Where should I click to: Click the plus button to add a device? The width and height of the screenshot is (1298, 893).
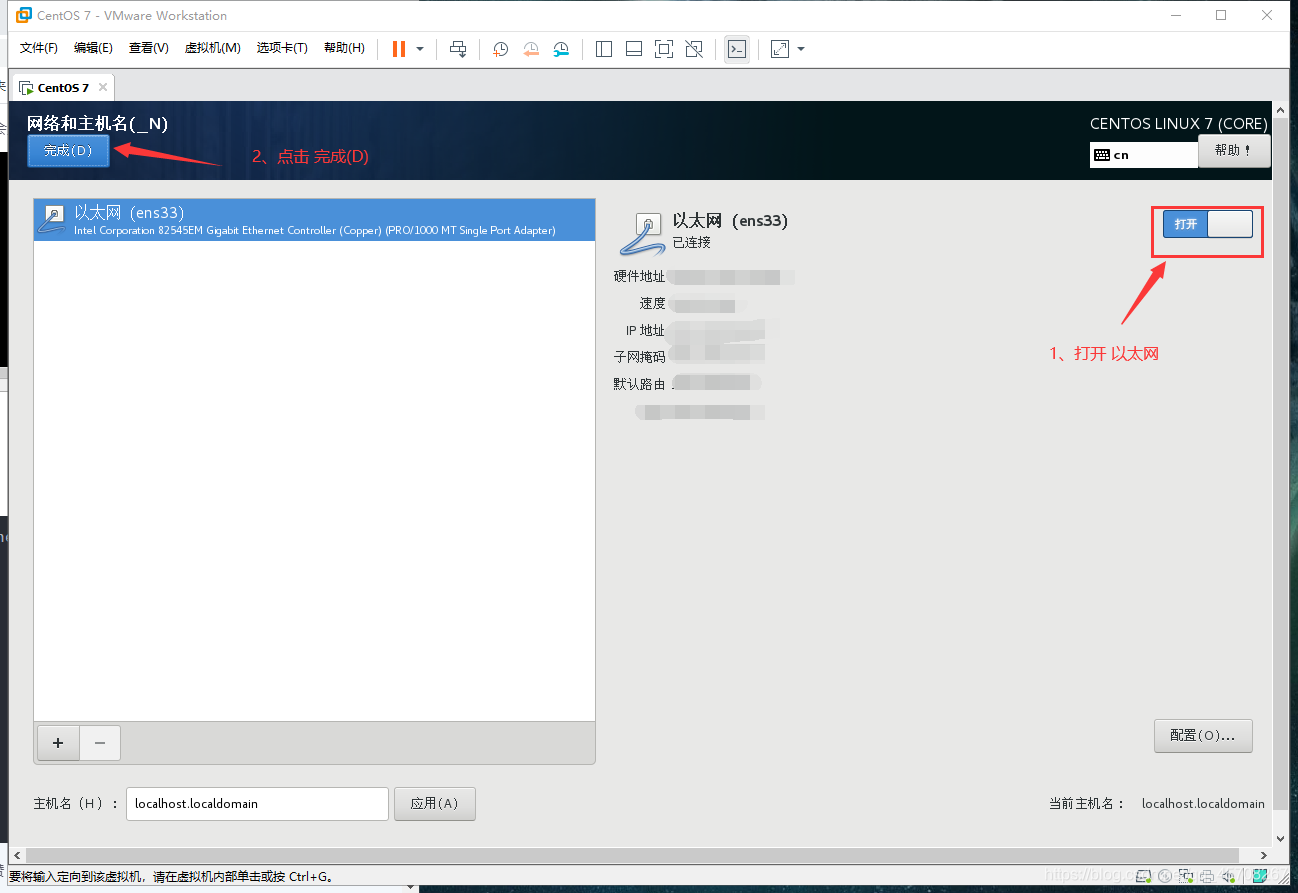(58, 743)
